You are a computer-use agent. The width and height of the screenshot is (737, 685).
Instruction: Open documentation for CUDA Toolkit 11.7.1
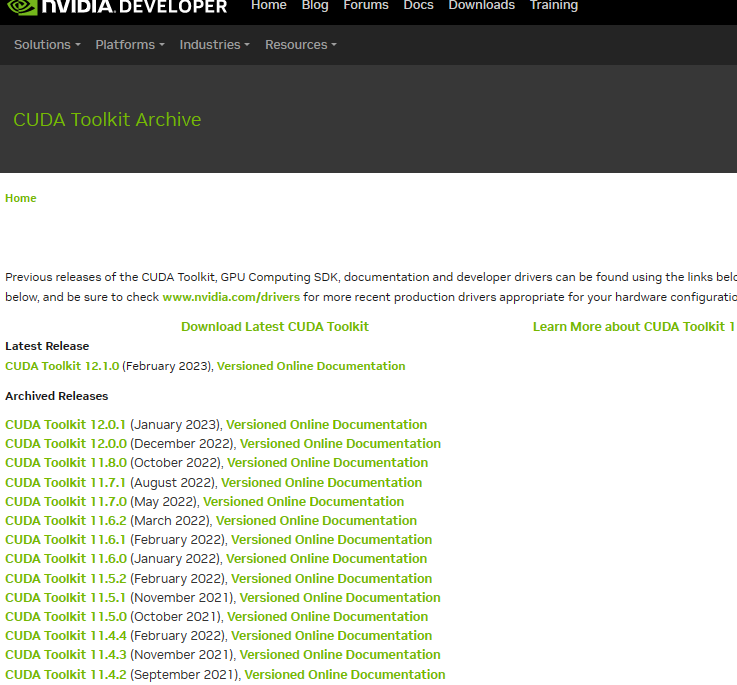(x=321, y=482)
